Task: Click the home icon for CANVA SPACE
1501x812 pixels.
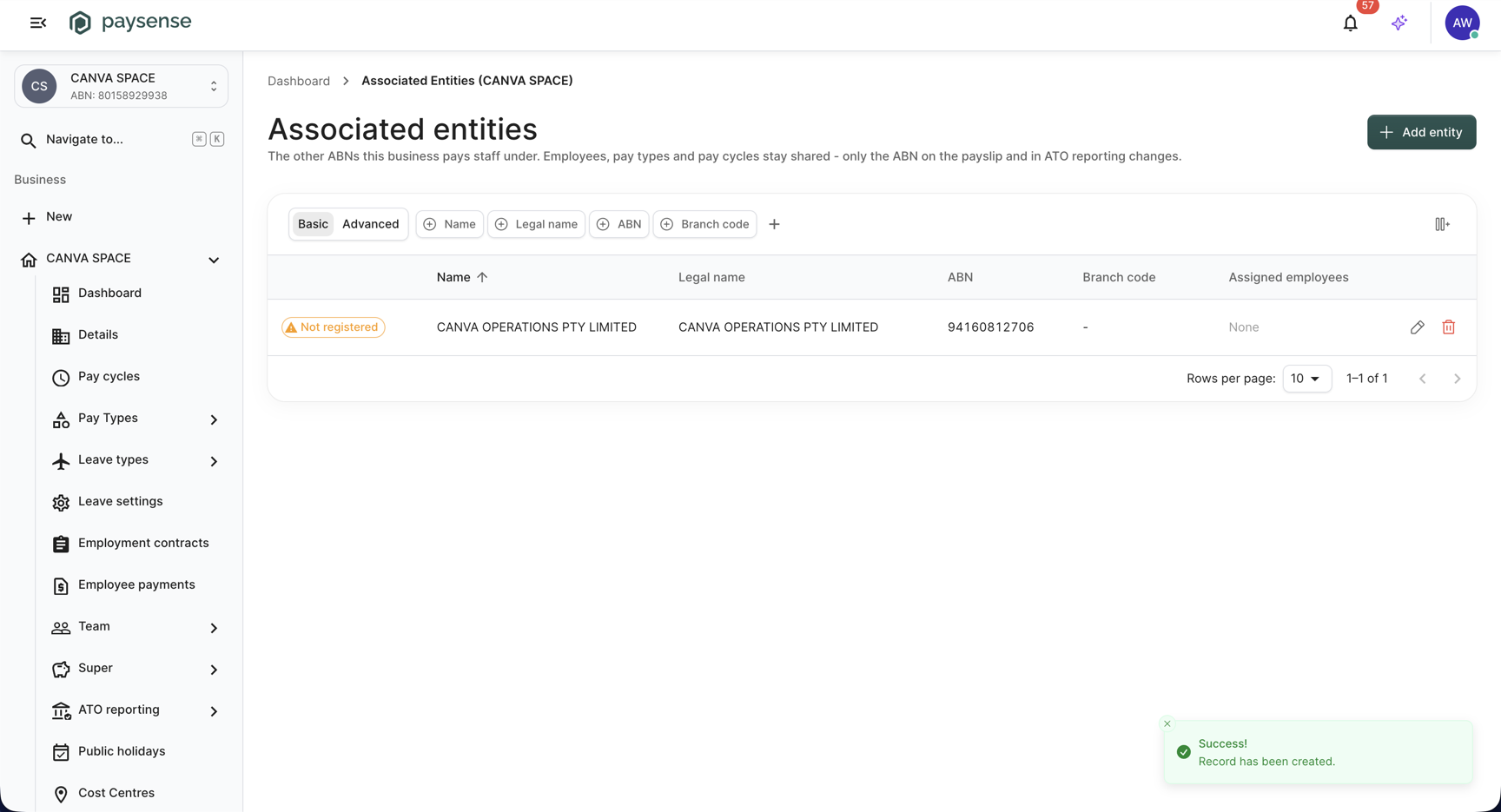Action: [x=29, y=260]
